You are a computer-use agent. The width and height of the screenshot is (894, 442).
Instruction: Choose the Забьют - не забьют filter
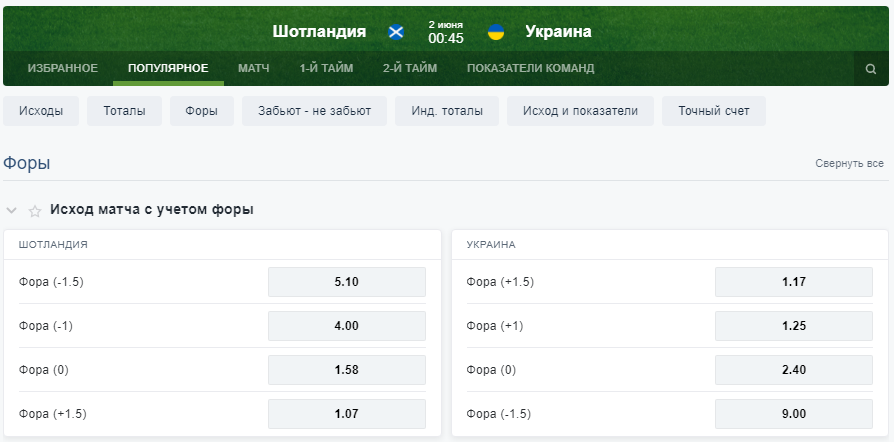tap(314, 111)
